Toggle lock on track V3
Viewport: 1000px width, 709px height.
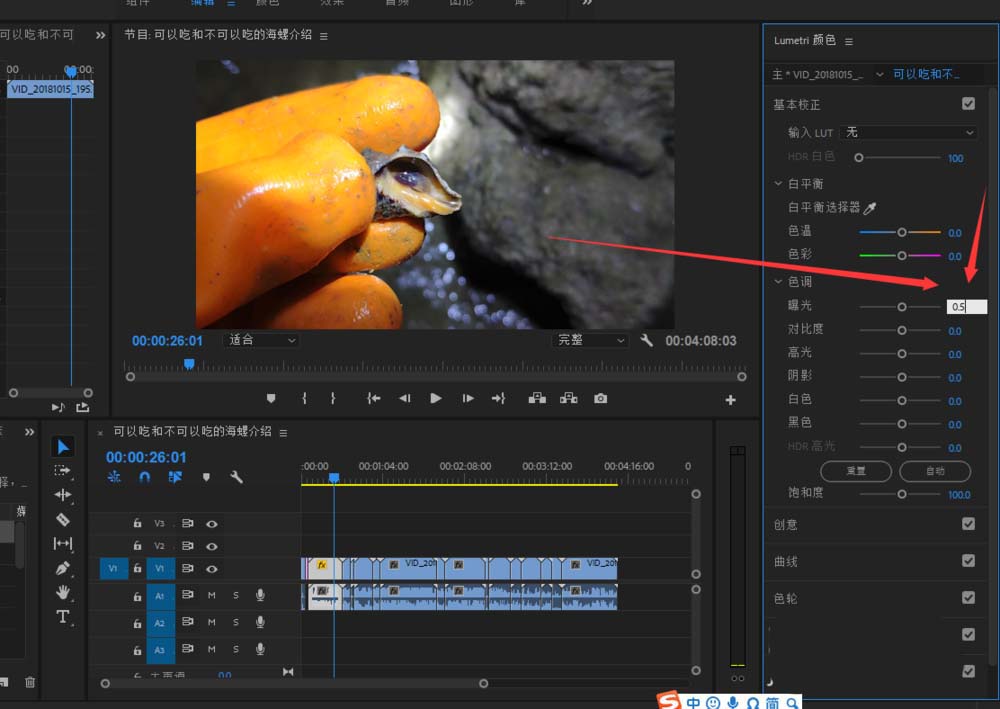tap(137, 523)
